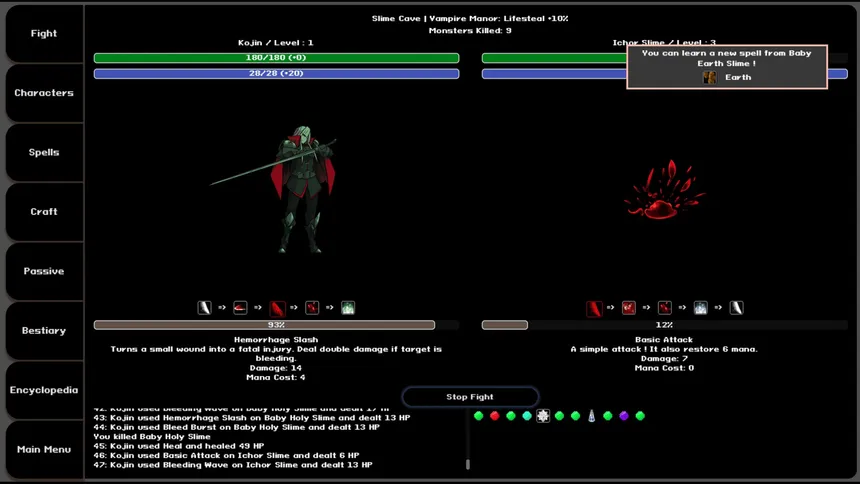This screenshot has height=484, width=860.
Task: Click the green dot right of the purple dot
Action: (640, 416)
